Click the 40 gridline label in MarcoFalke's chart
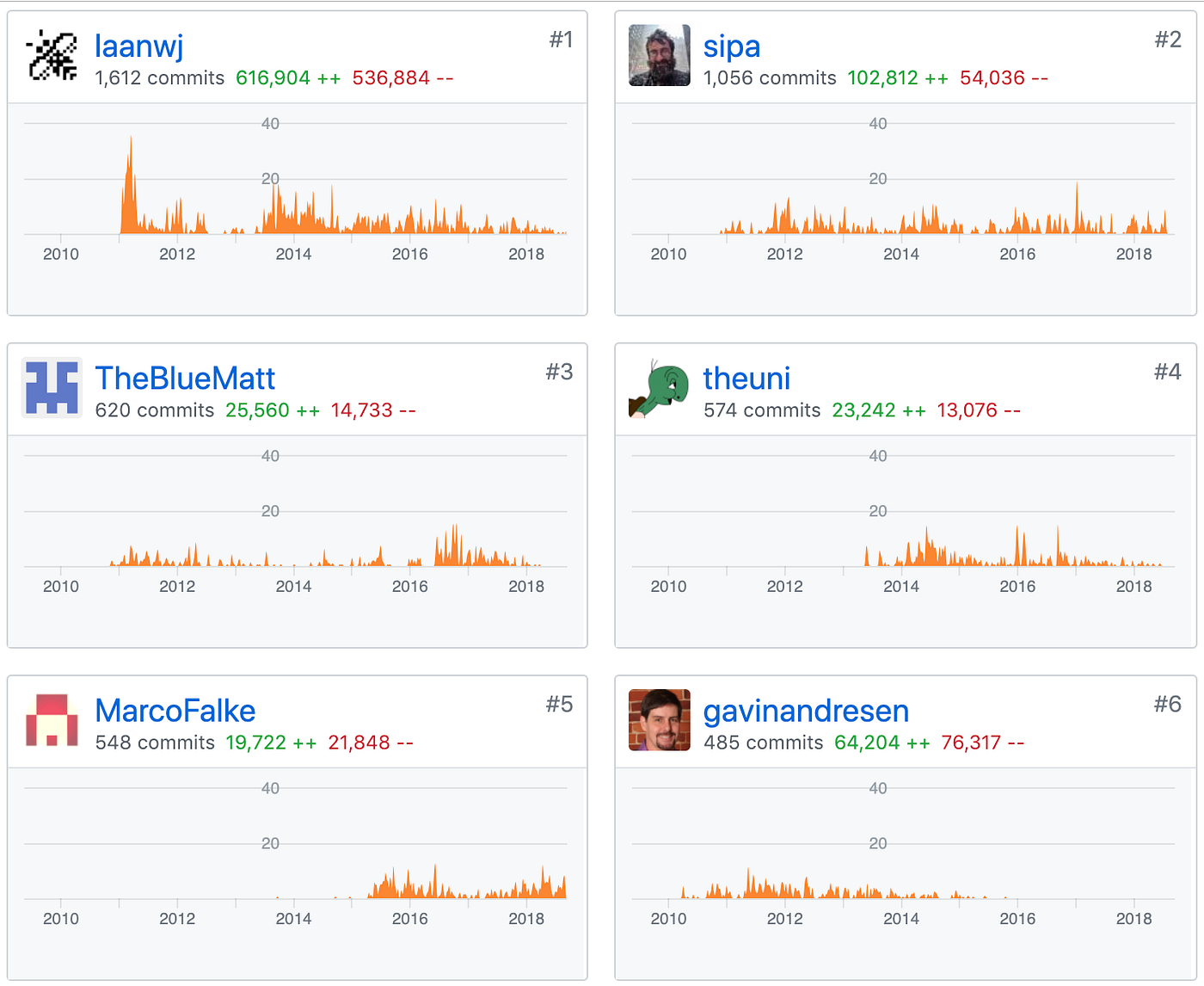 click(270, 788)
